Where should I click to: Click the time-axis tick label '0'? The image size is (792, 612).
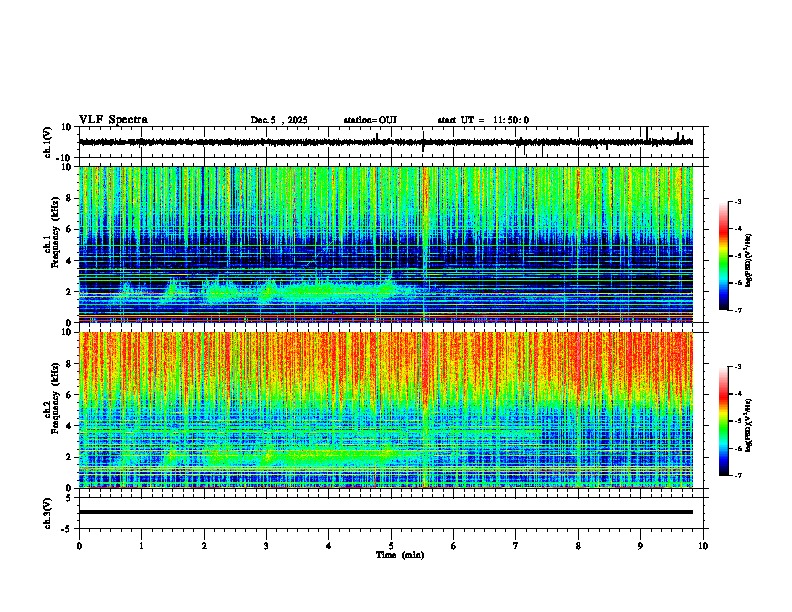click(79, 546)
